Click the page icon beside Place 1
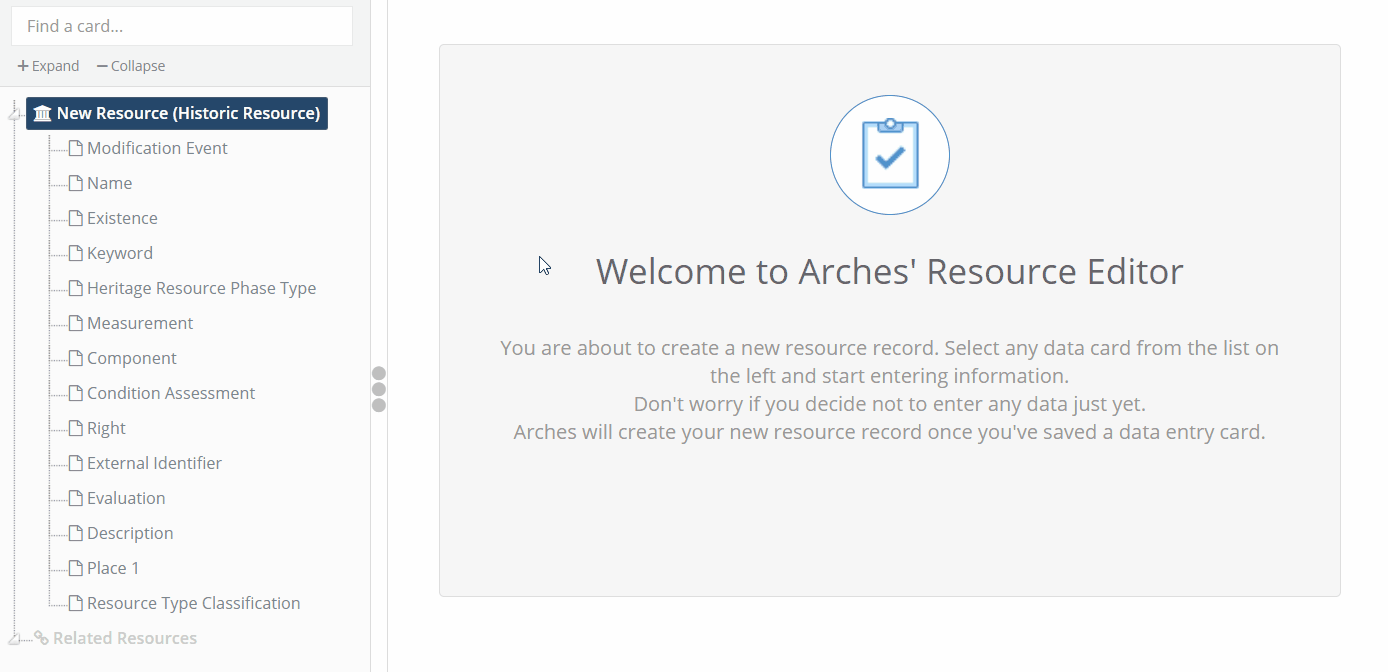The image size is (1388, 672). [x=75, y=569]
